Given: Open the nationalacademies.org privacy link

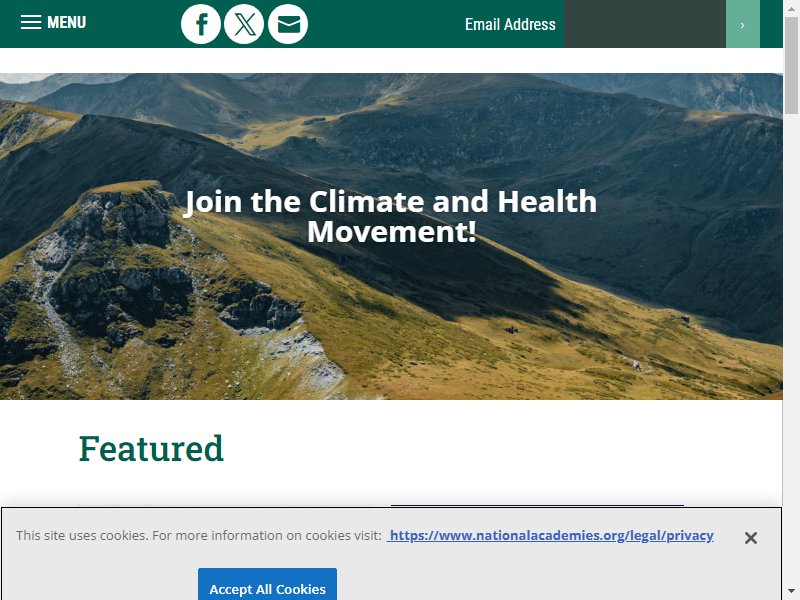Looking at the screenshot, I should pyautogui.click(x=551, y=535).
